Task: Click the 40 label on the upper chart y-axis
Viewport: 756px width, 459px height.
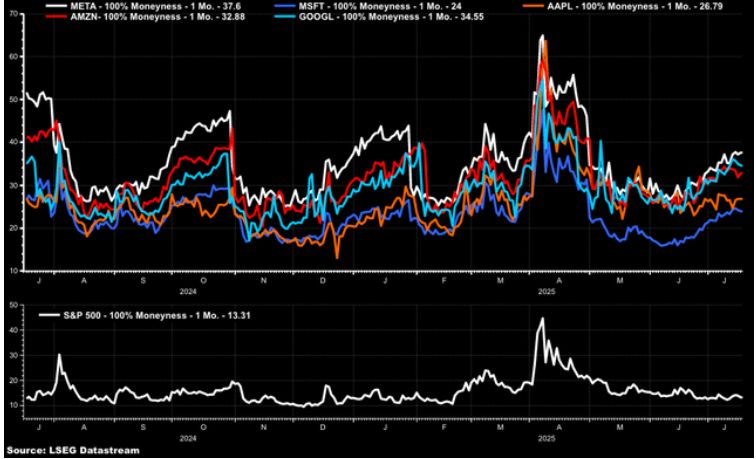Action: 14,142
